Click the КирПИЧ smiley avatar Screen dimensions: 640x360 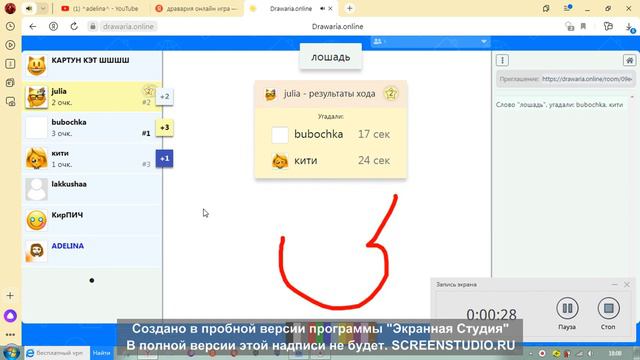coord(36,221)
